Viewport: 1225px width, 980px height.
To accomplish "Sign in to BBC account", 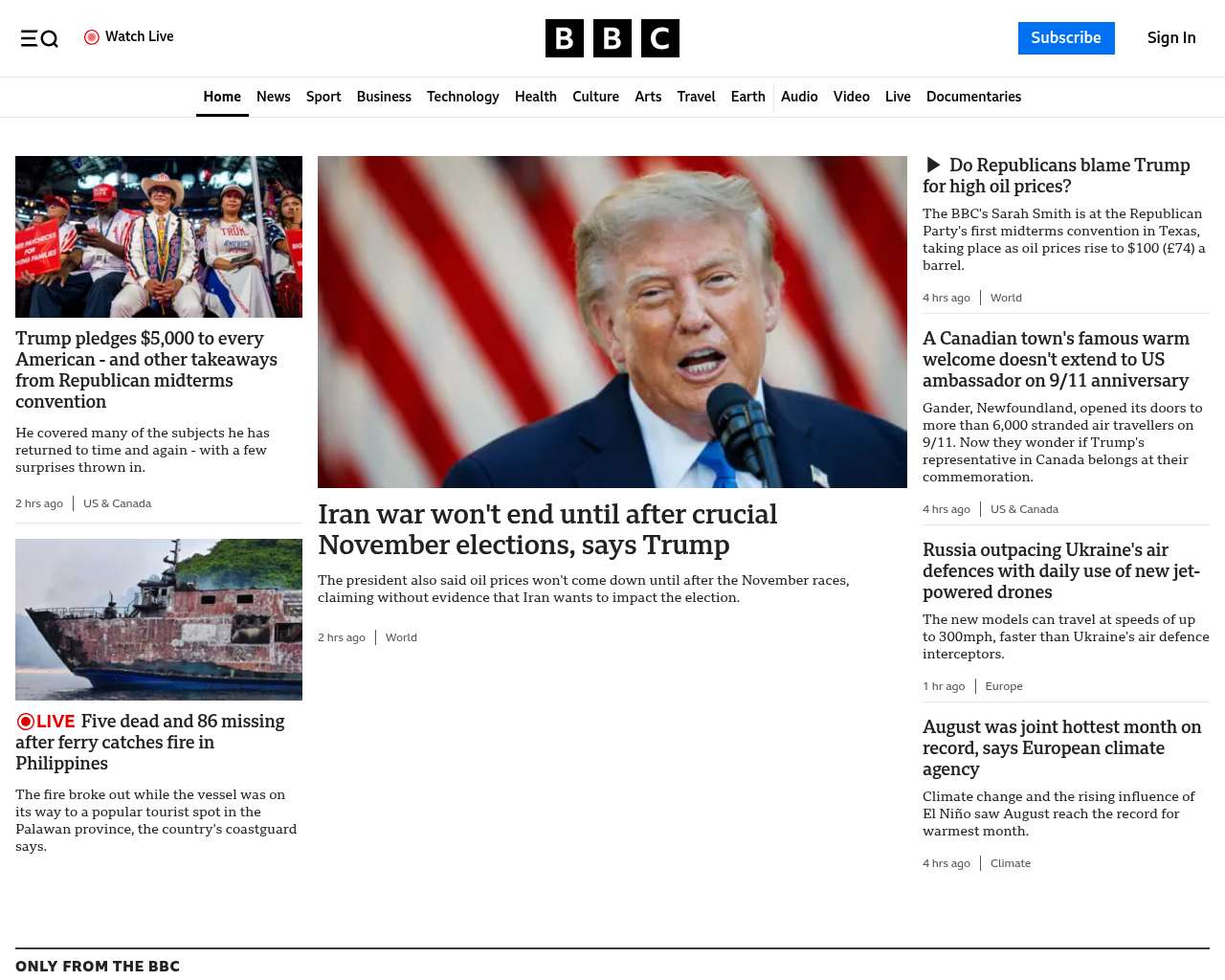I will pyautogui.click(x=1171, y=38).
